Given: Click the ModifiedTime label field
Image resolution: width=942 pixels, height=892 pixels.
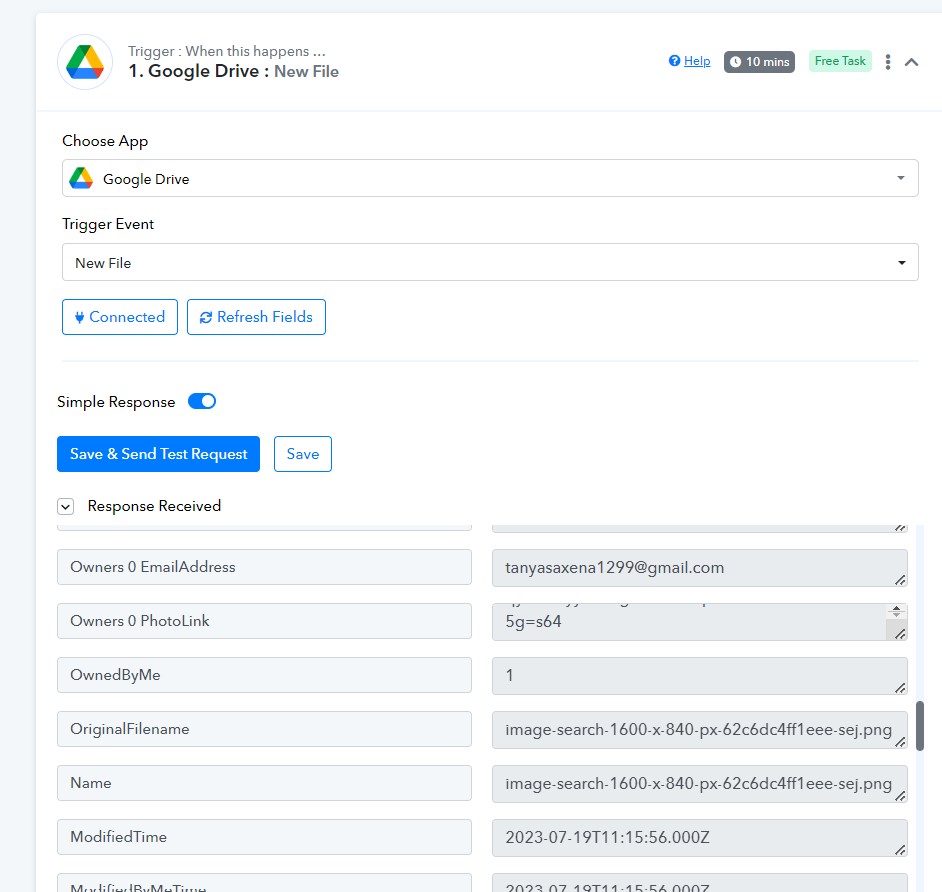Looking at the screenshot, I should pyautogui.click(x=264, y=837).
